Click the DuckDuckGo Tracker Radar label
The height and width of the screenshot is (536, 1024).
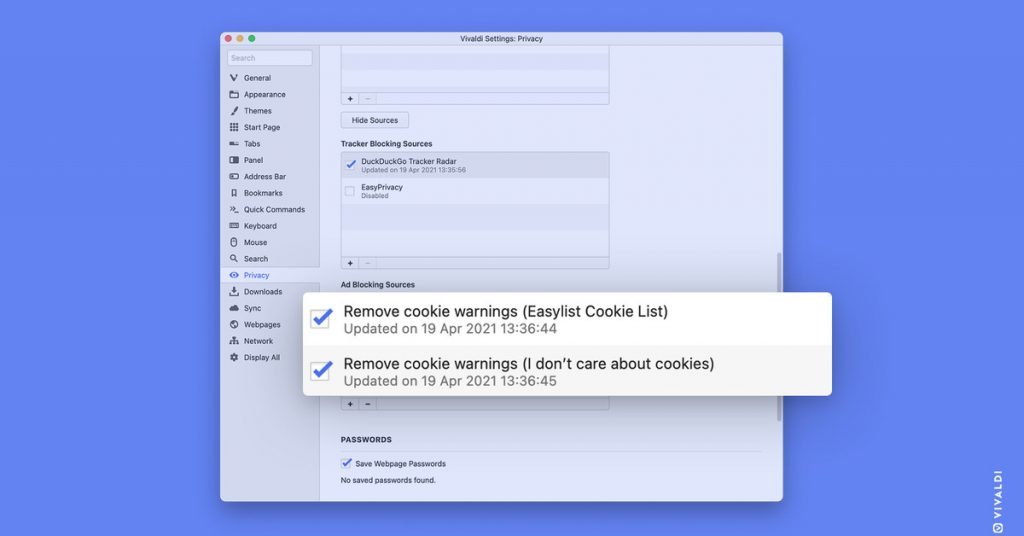(x=409, y=161)
